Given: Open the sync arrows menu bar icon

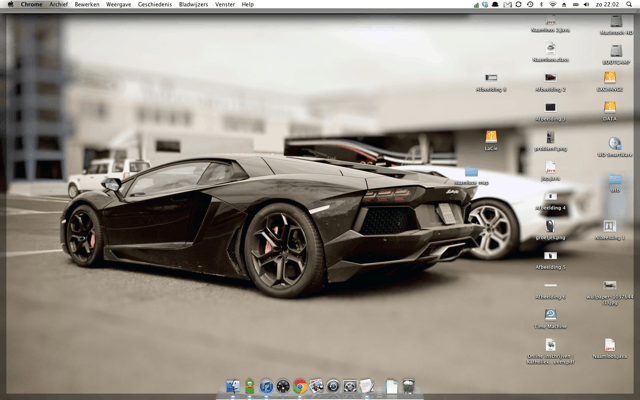Looking at the screenshot, I should click(x=518, y=4).
